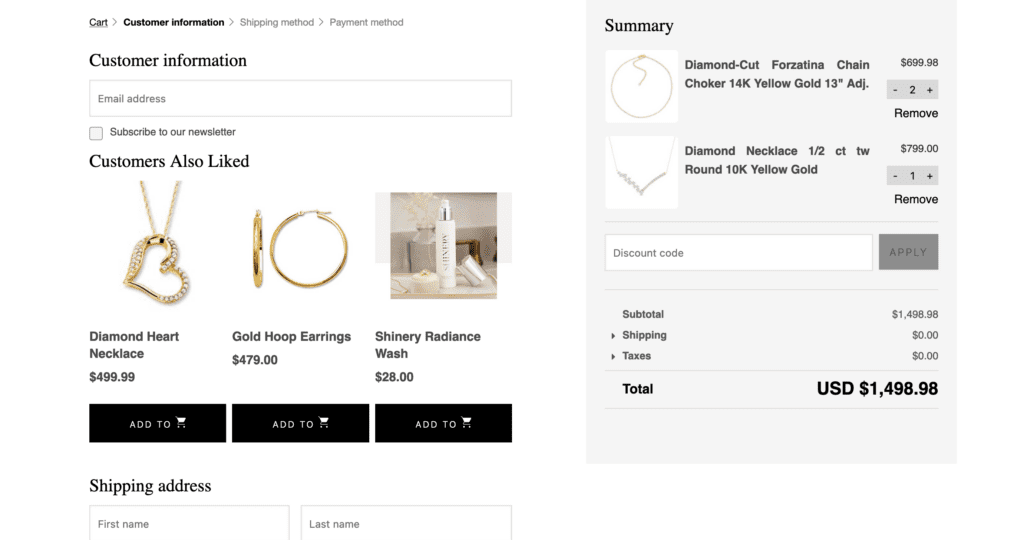Click cart icon under Gold Hoop Earrings

tap(324, 423)
